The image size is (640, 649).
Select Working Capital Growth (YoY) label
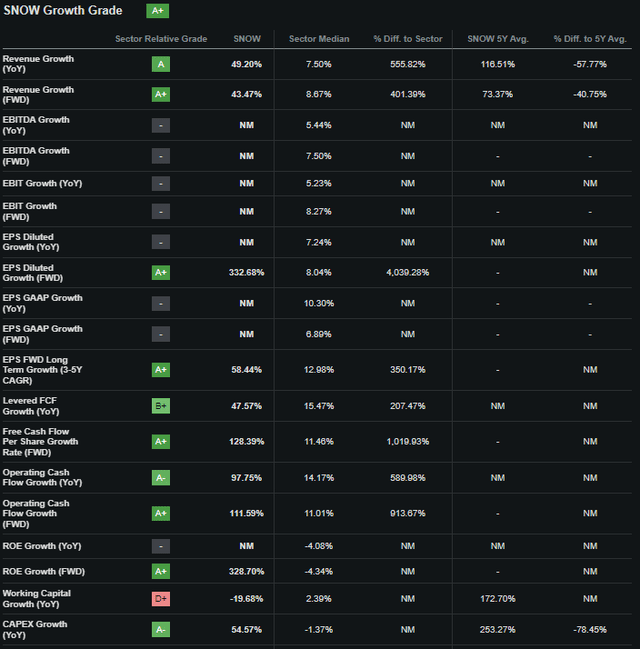[x=37, y=599]
